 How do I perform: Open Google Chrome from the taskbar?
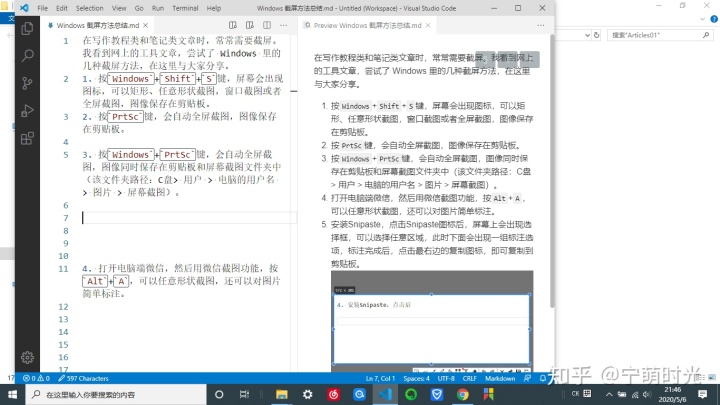(x=463, y=394)
